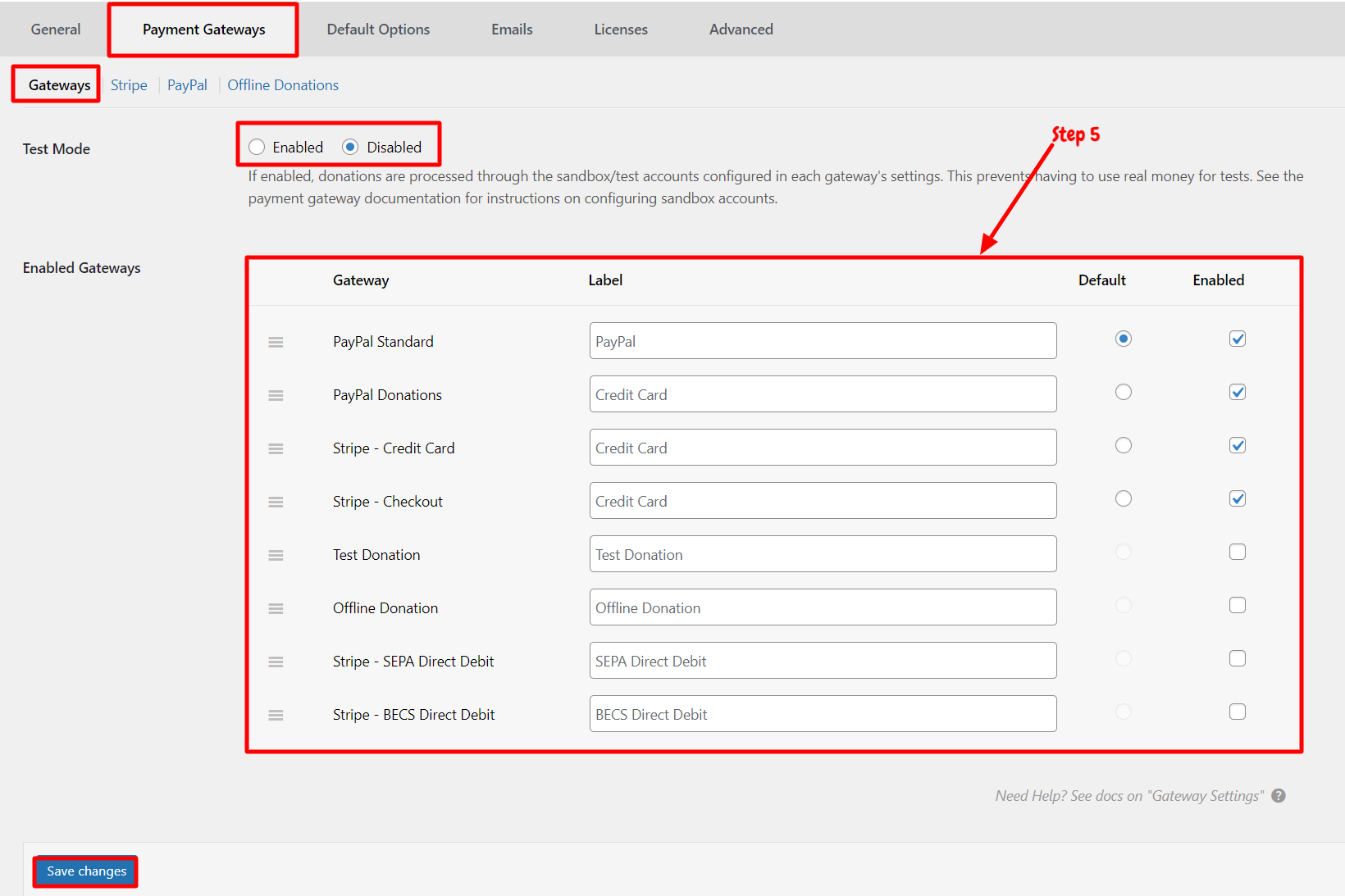Click the drag handle for Offline Donation row
Image resolution: width=1345 pixels, height=896 pixels.
pos(276,608)
